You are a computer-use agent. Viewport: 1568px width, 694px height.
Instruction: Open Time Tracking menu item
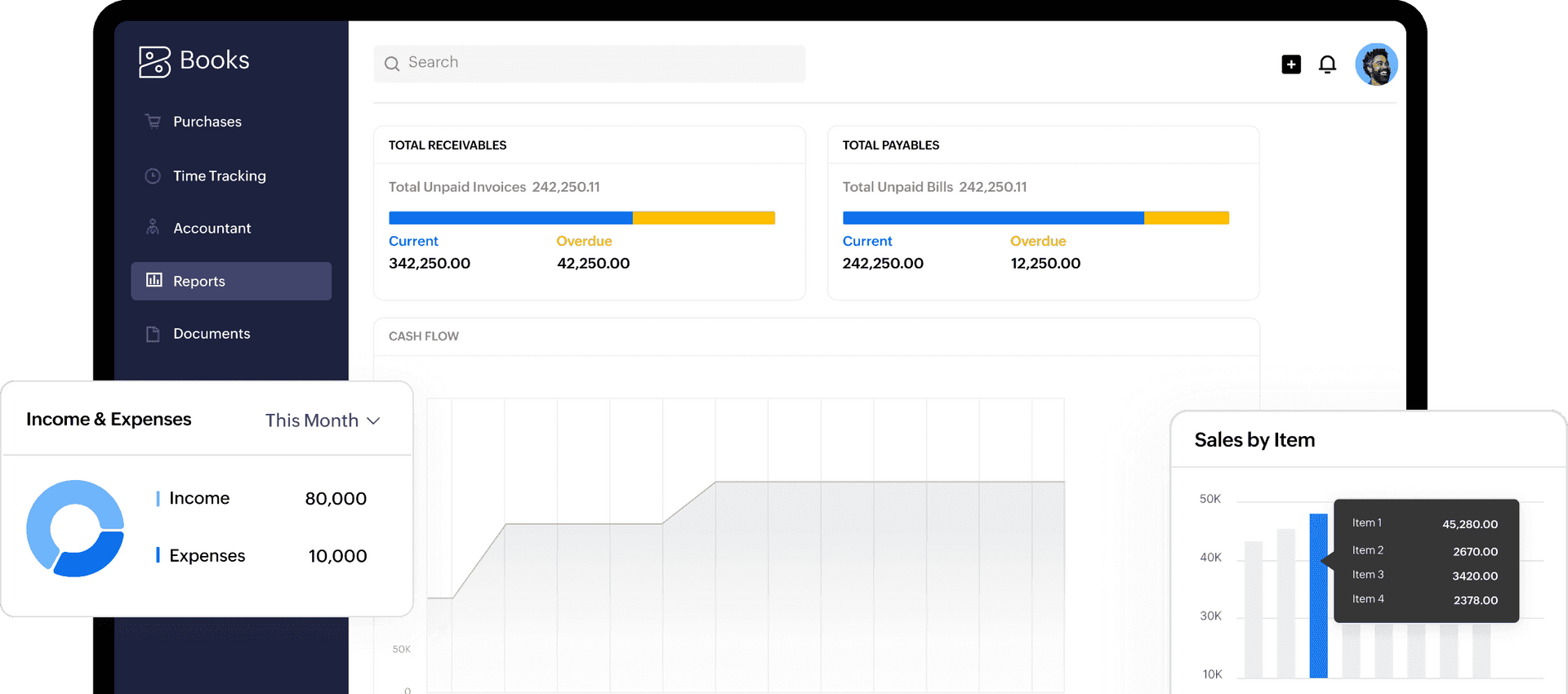pos(220,176)
